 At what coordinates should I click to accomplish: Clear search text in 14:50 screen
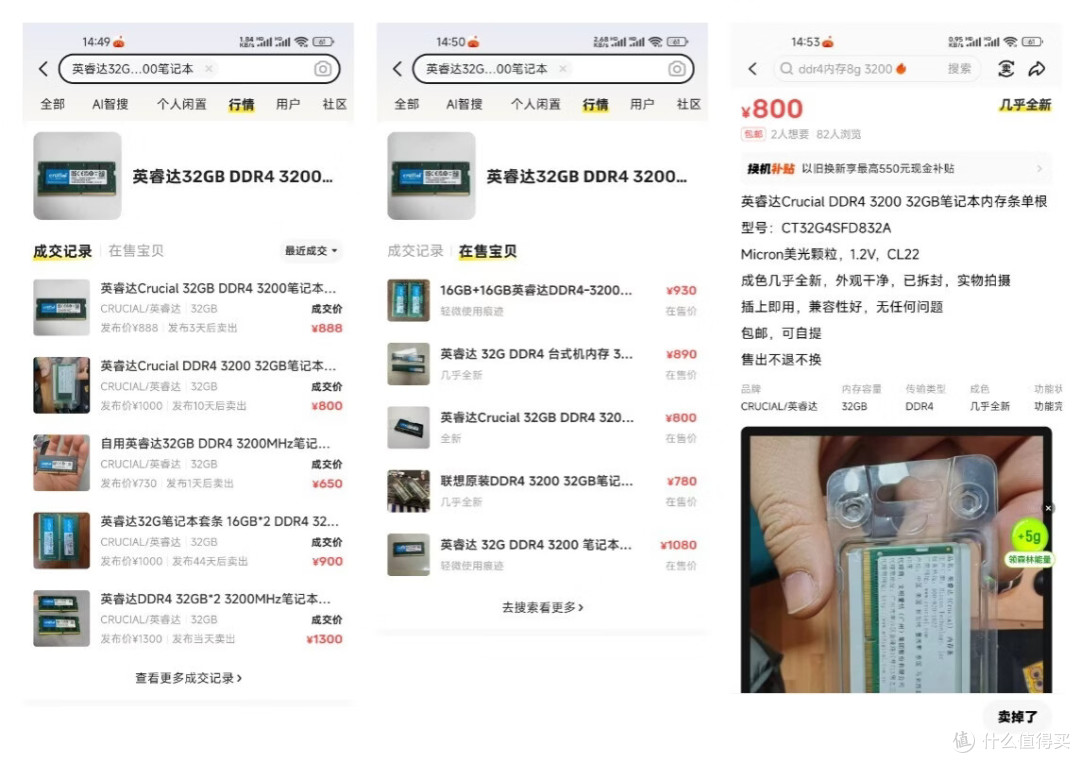point(563,68)
